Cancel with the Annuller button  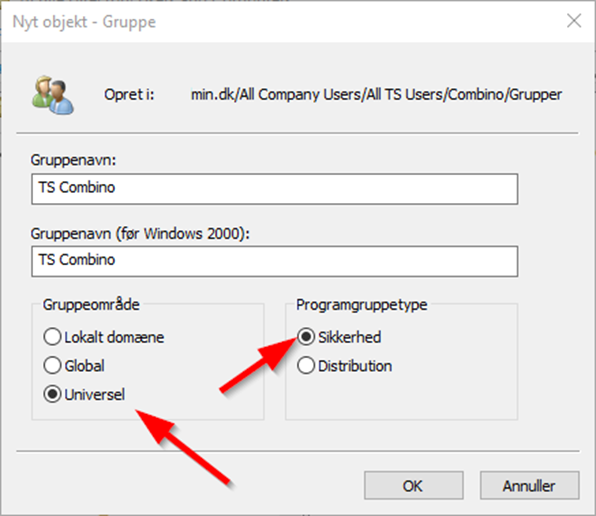click(x=529, y=486)
